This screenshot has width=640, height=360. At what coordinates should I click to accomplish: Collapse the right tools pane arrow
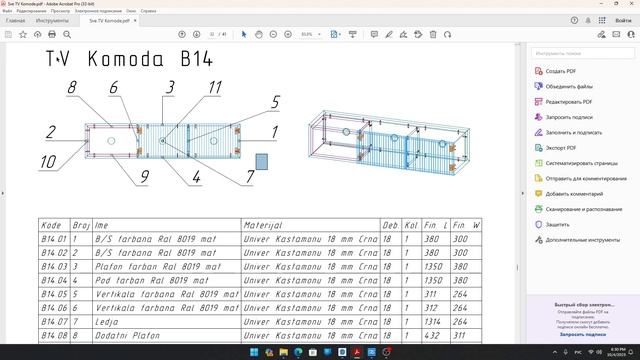tap(522, 193)
